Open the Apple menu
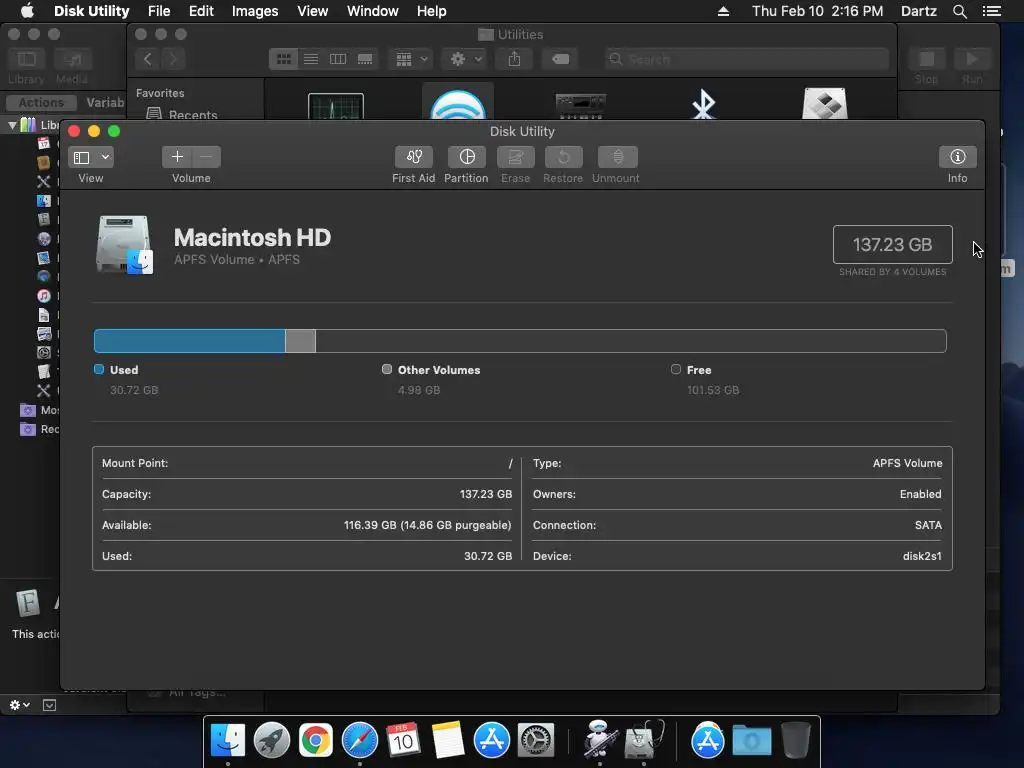 coord(27,11)
